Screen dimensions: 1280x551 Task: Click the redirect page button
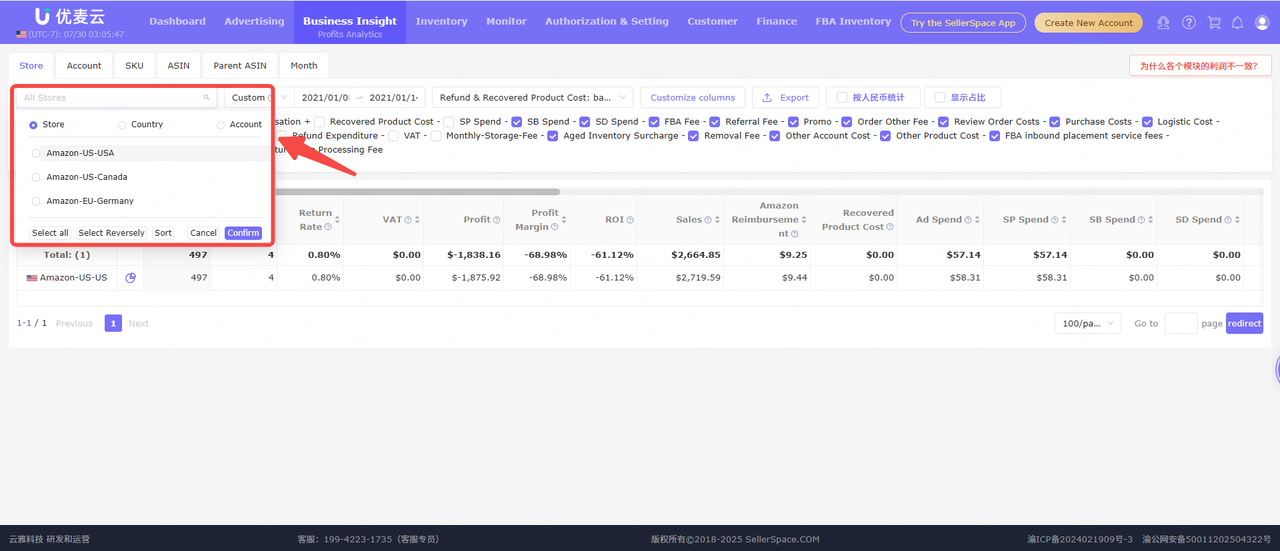point(1245,324)
